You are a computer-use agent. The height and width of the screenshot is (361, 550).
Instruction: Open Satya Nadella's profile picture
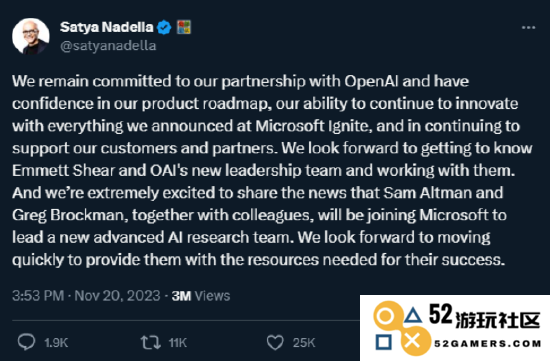(31, 36)
